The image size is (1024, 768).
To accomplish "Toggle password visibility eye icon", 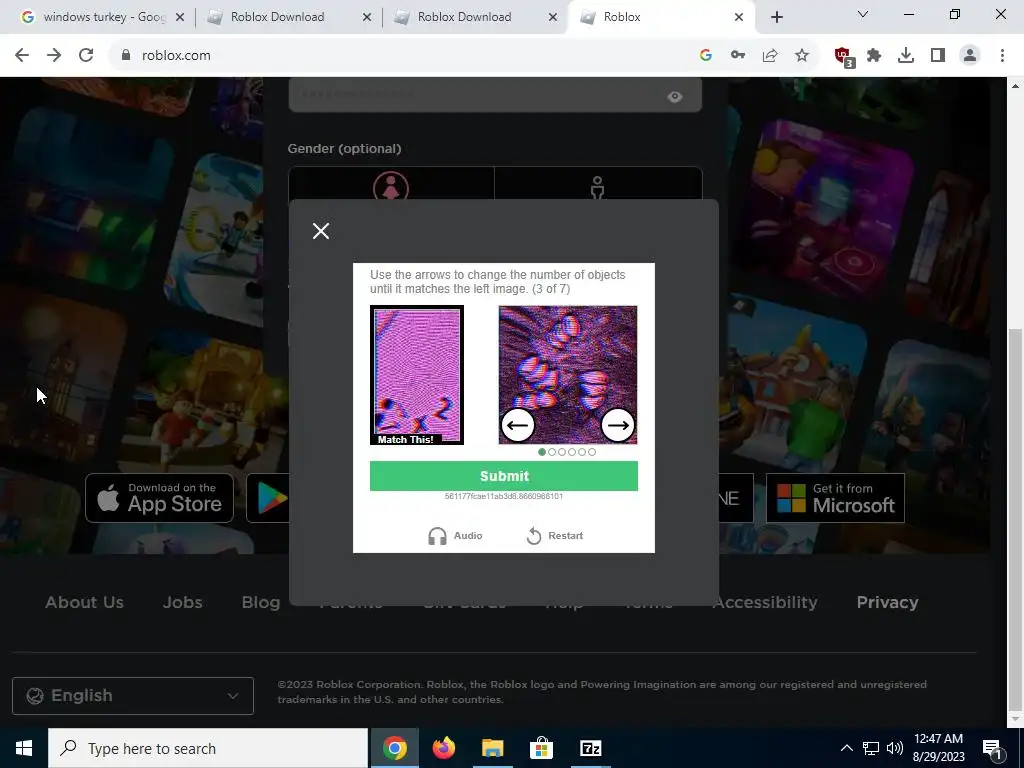I will pos(675,97).
